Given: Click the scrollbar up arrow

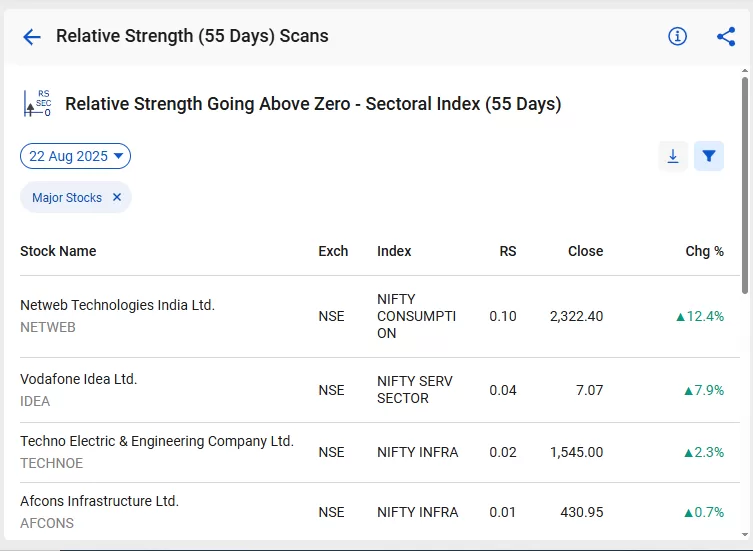Looking at the screenshot, I should click(x=745, y=71).
